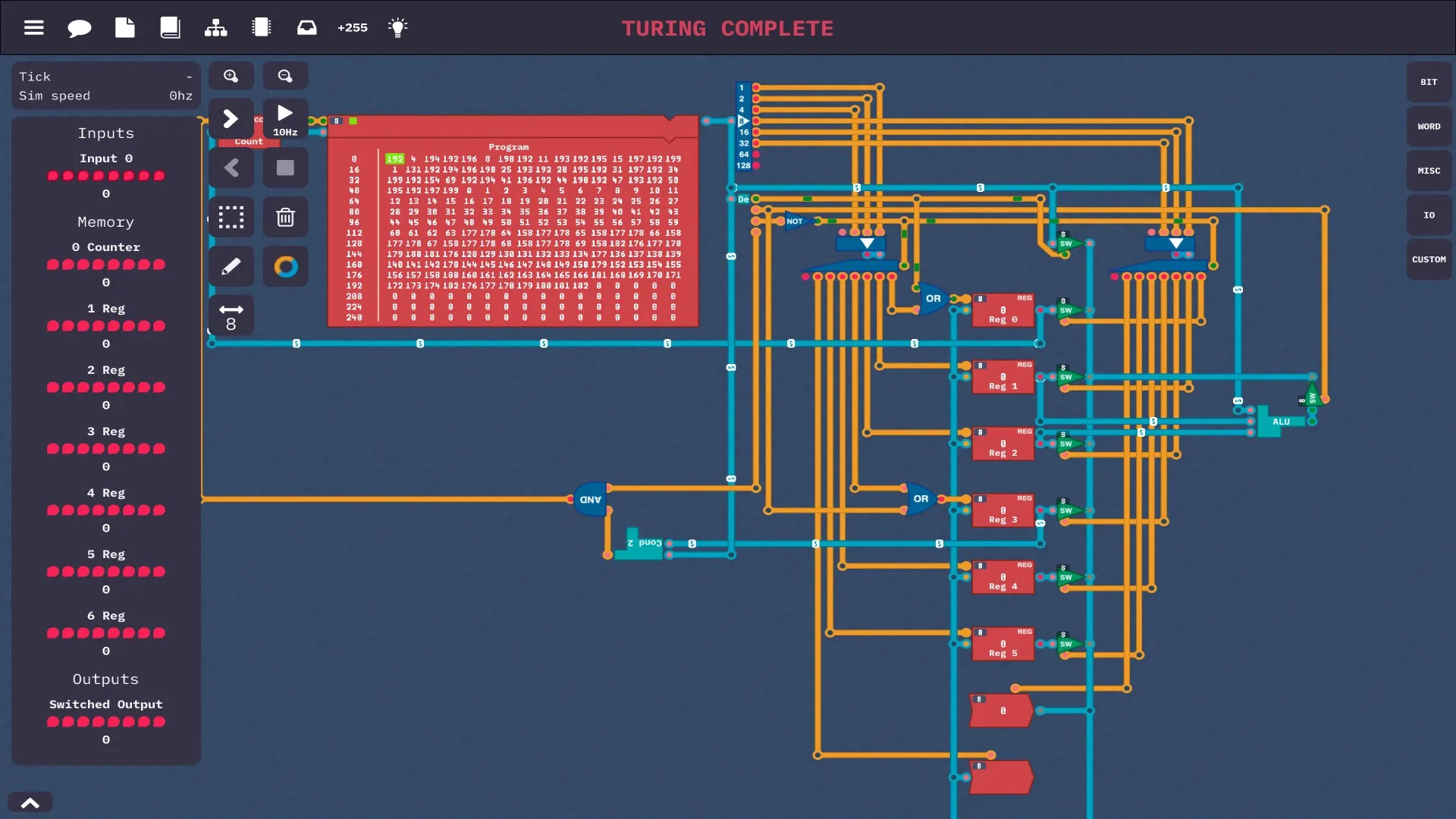
Task: Open the BIT component category
Action: (x=1429, y=82)
